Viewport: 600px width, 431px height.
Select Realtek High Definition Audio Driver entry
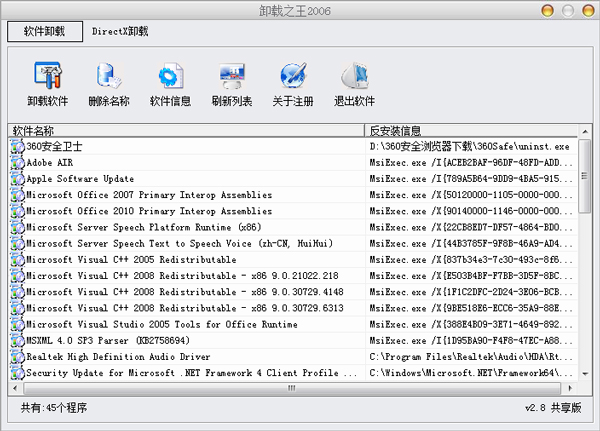click(118, 357)
